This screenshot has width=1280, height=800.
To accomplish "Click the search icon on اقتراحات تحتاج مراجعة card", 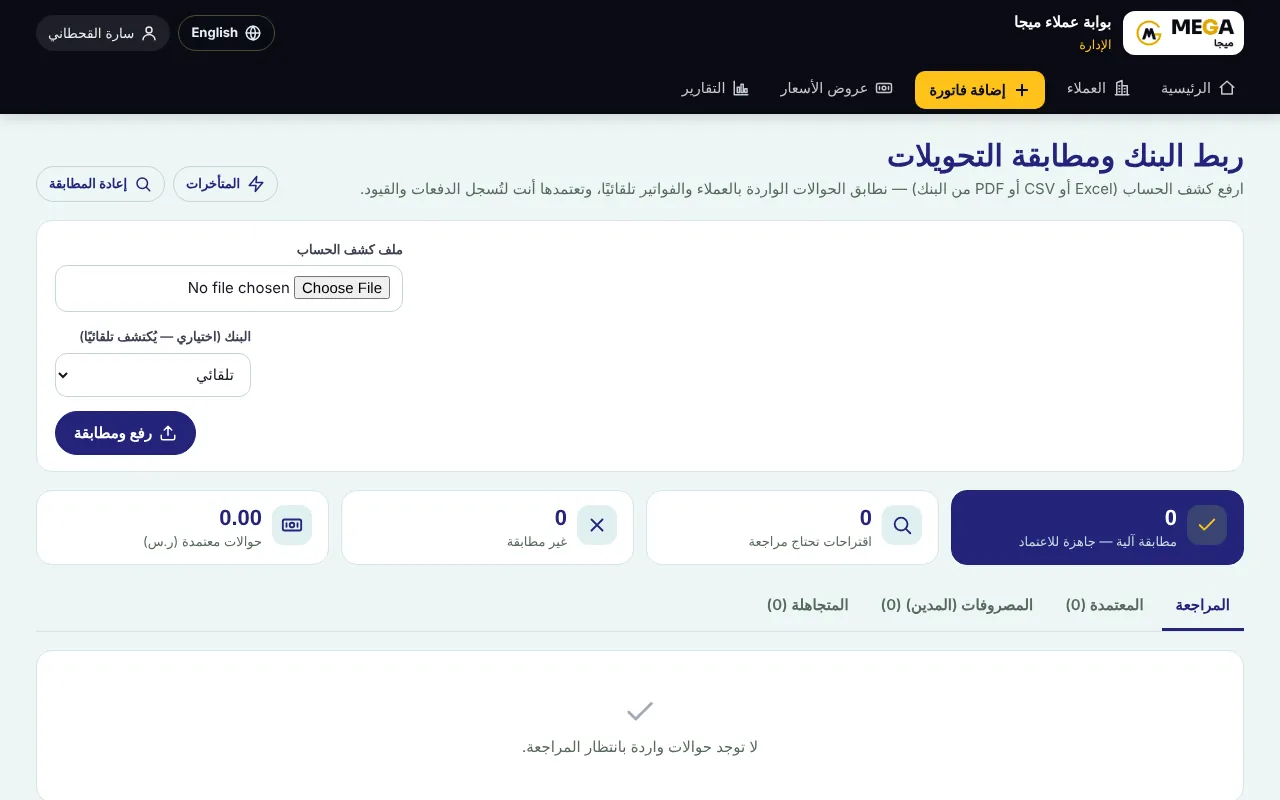I will (902, 525).
